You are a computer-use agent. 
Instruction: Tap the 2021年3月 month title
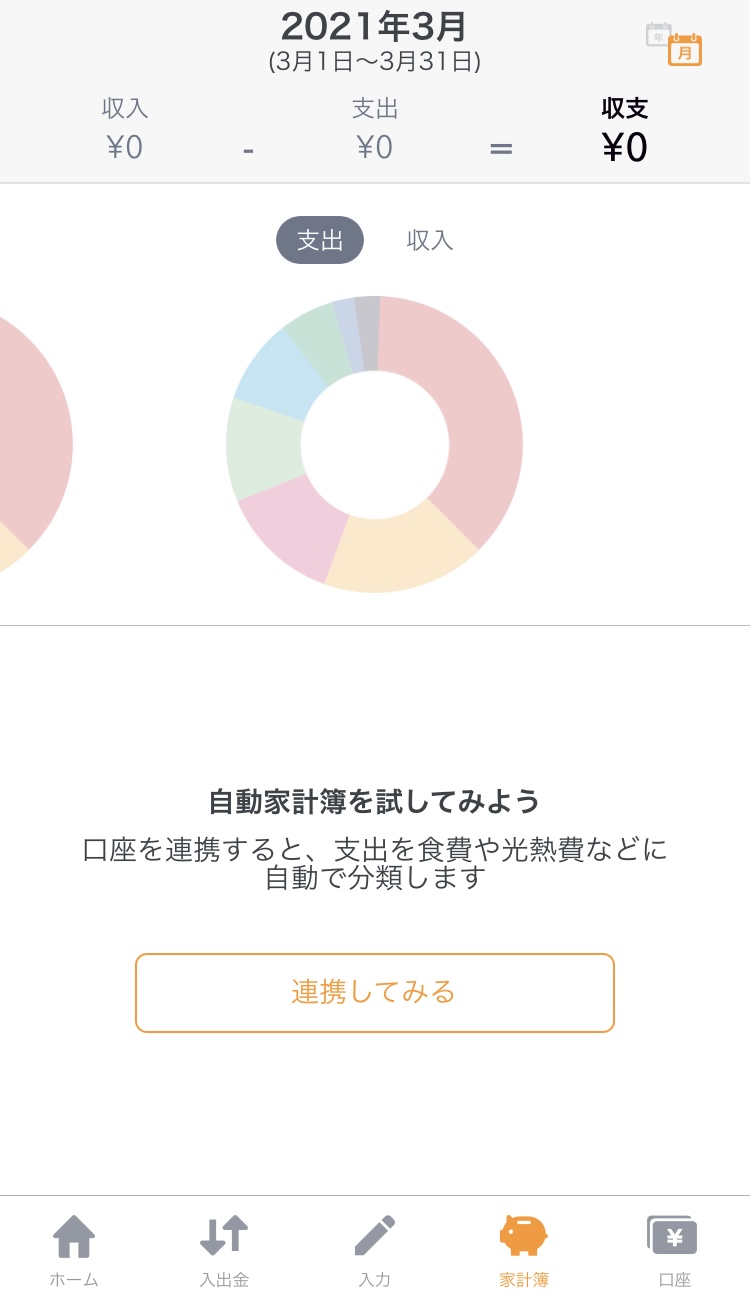click(374, 26)
